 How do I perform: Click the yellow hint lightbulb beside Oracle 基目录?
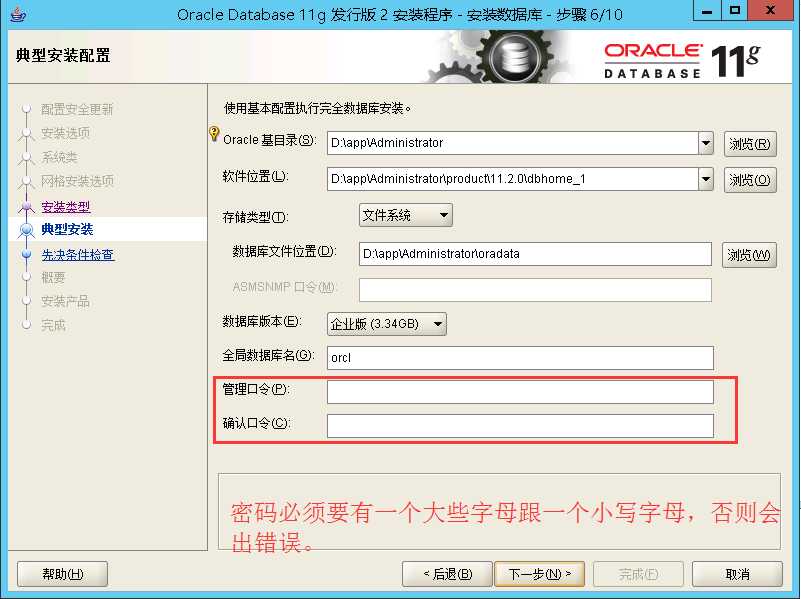(x=214, y=134)
